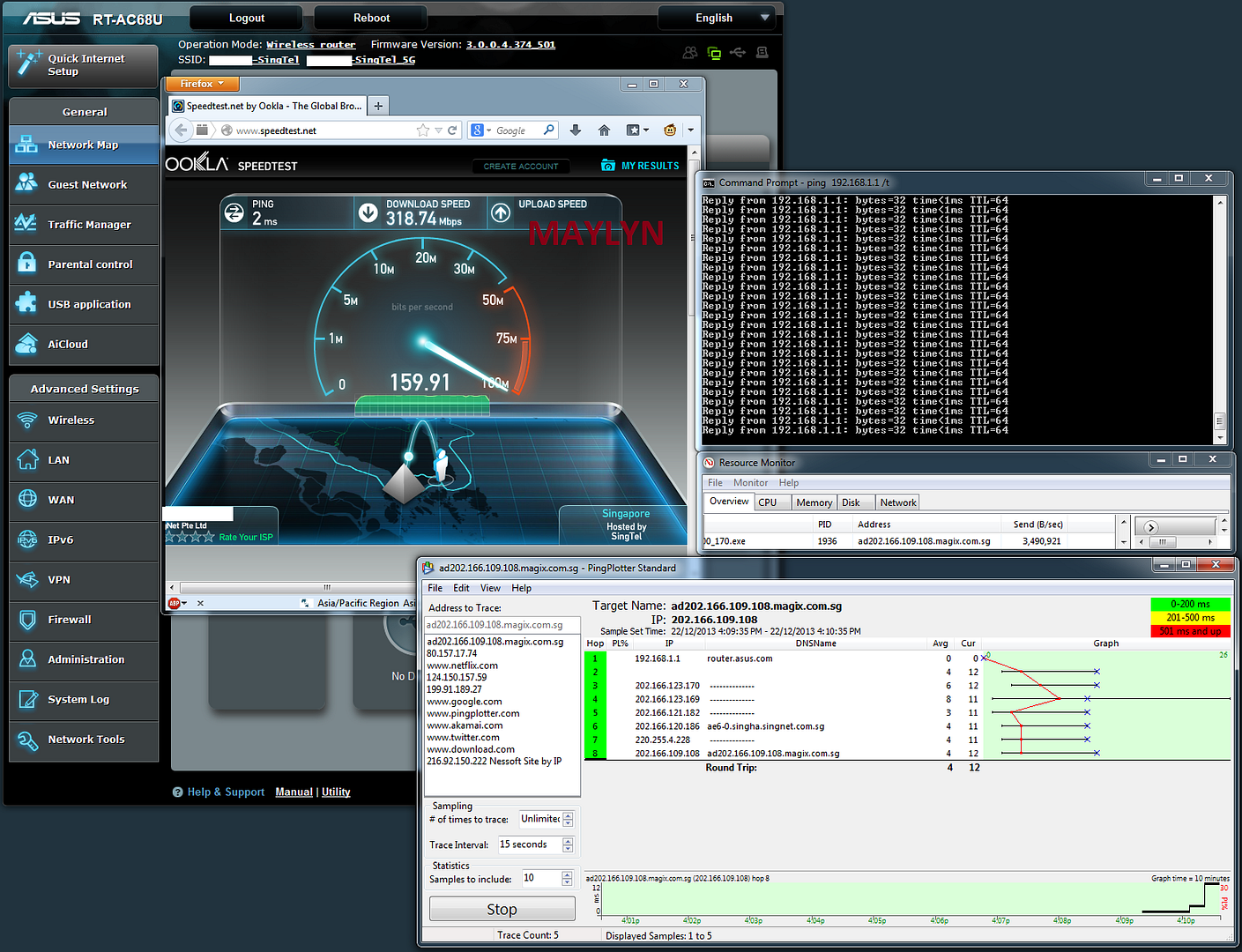Click Logout button on router page

pos(247,18)
